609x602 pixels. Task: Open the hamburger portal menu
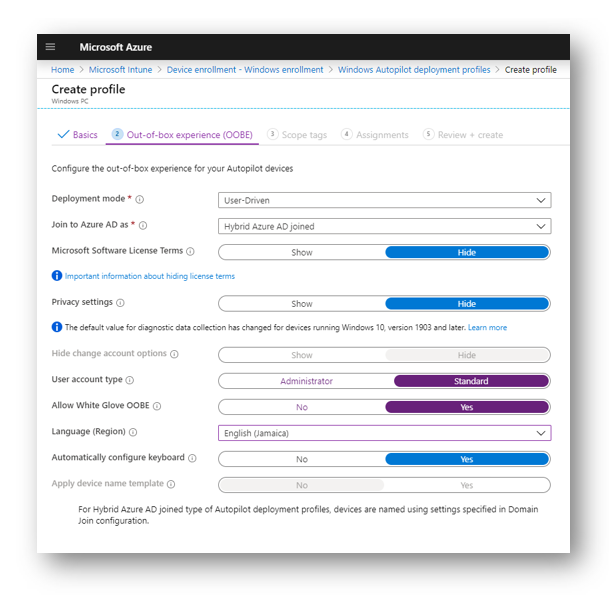click(x=50, y=47)
